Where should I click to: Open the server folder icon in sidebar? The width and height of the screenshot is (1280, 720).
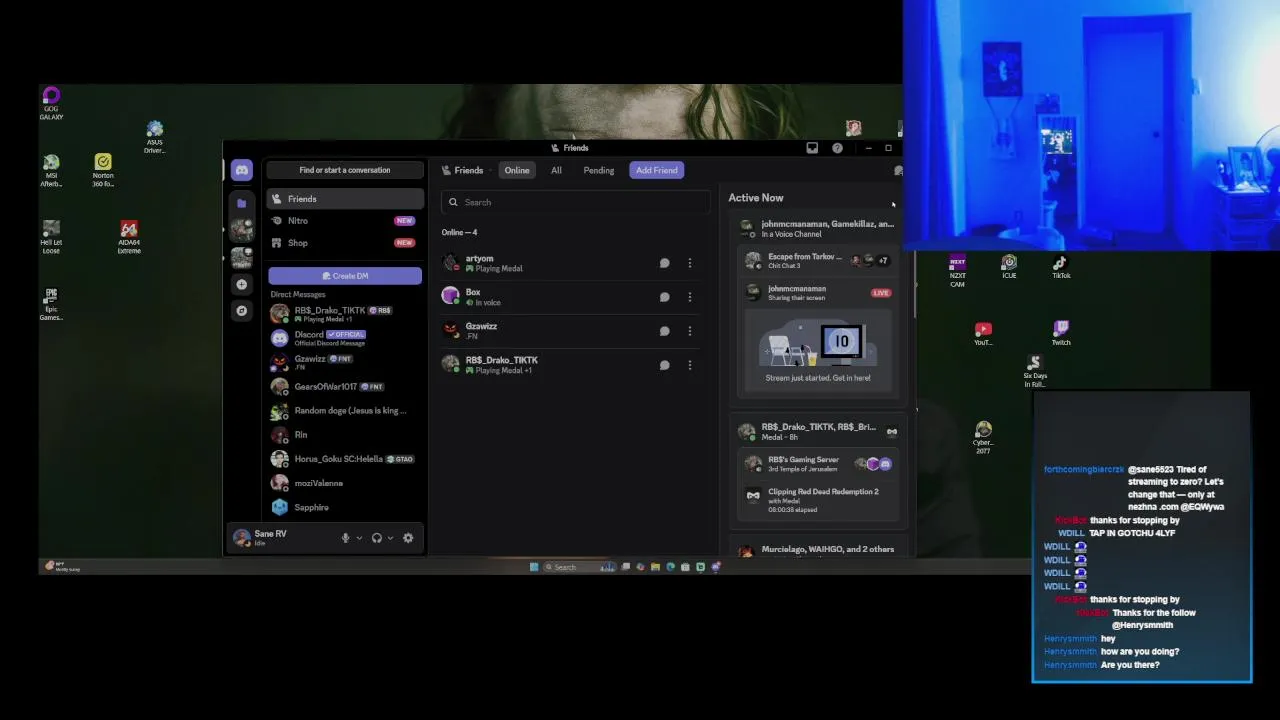pos(241,203)
